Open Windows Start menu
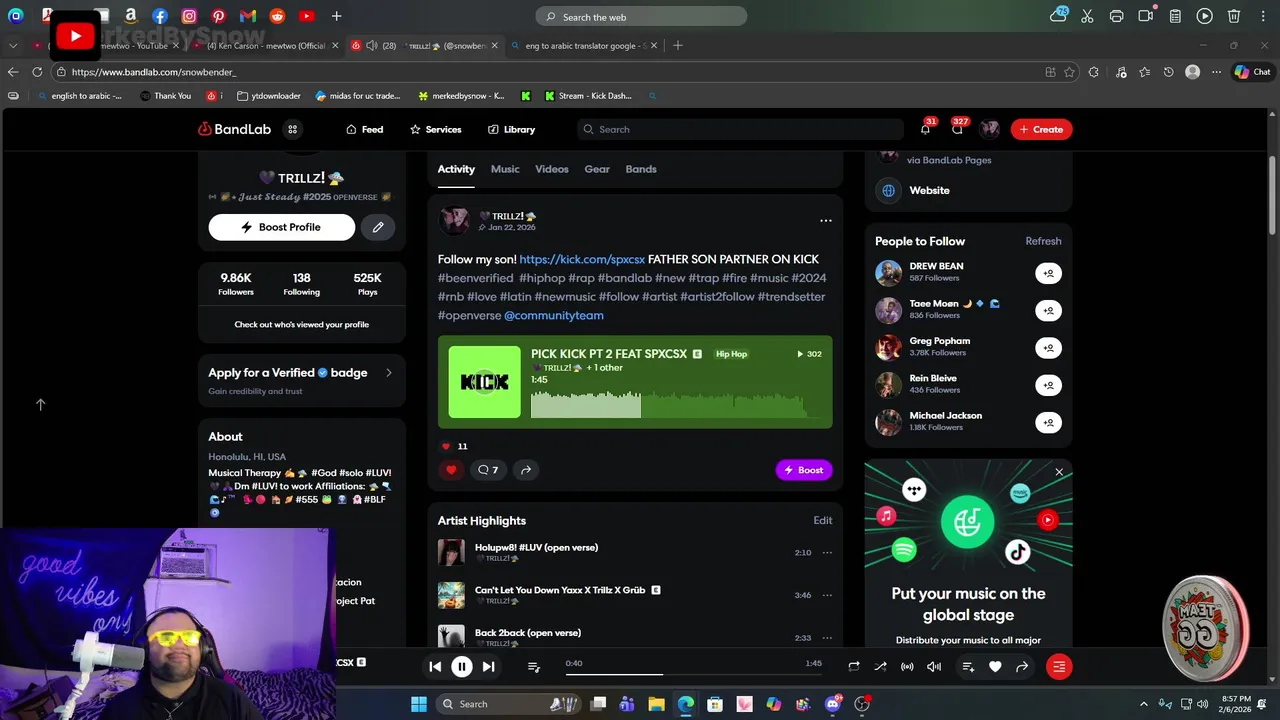 [x=419, y=704]
